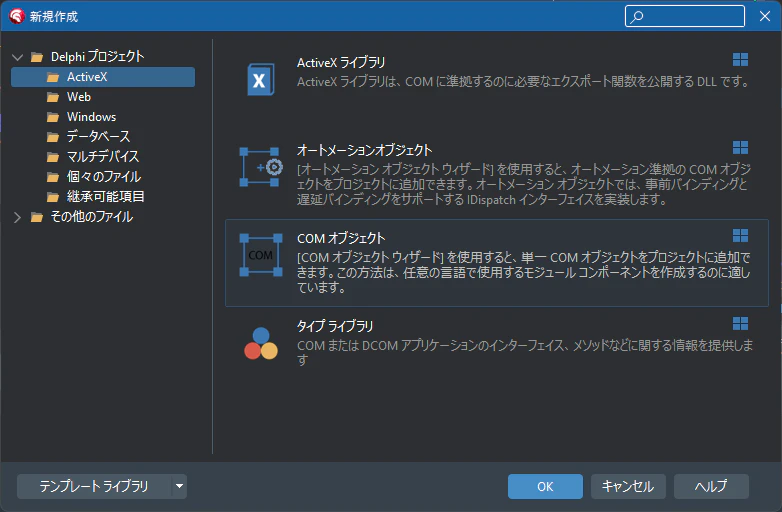Select the COM オブジェクト icon

coord(261,255)
